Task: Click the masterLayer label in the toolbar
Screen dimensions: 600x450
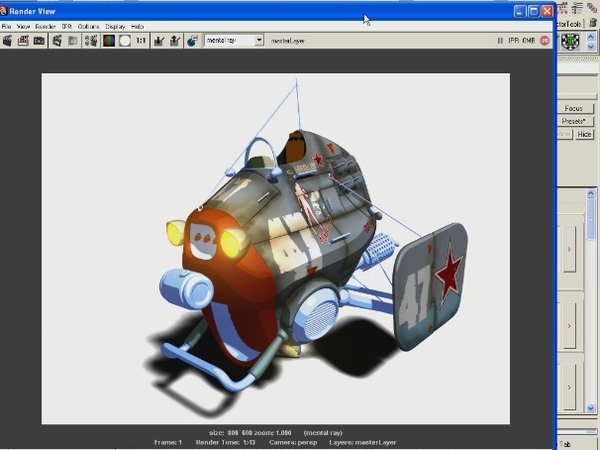Action: click(288, 41)
